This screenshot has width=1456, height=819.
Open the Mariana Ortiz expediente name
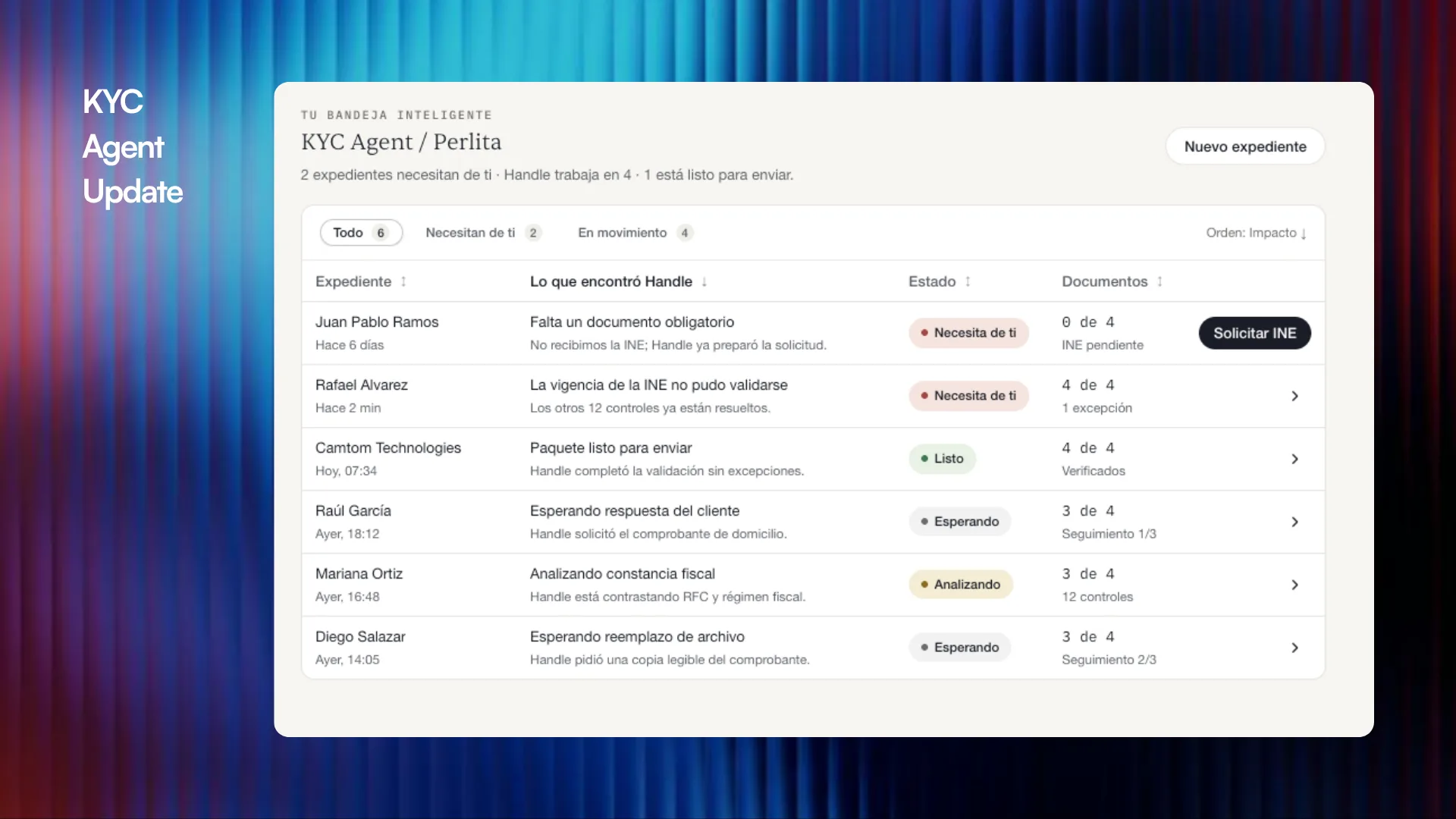tap(359, 574)
